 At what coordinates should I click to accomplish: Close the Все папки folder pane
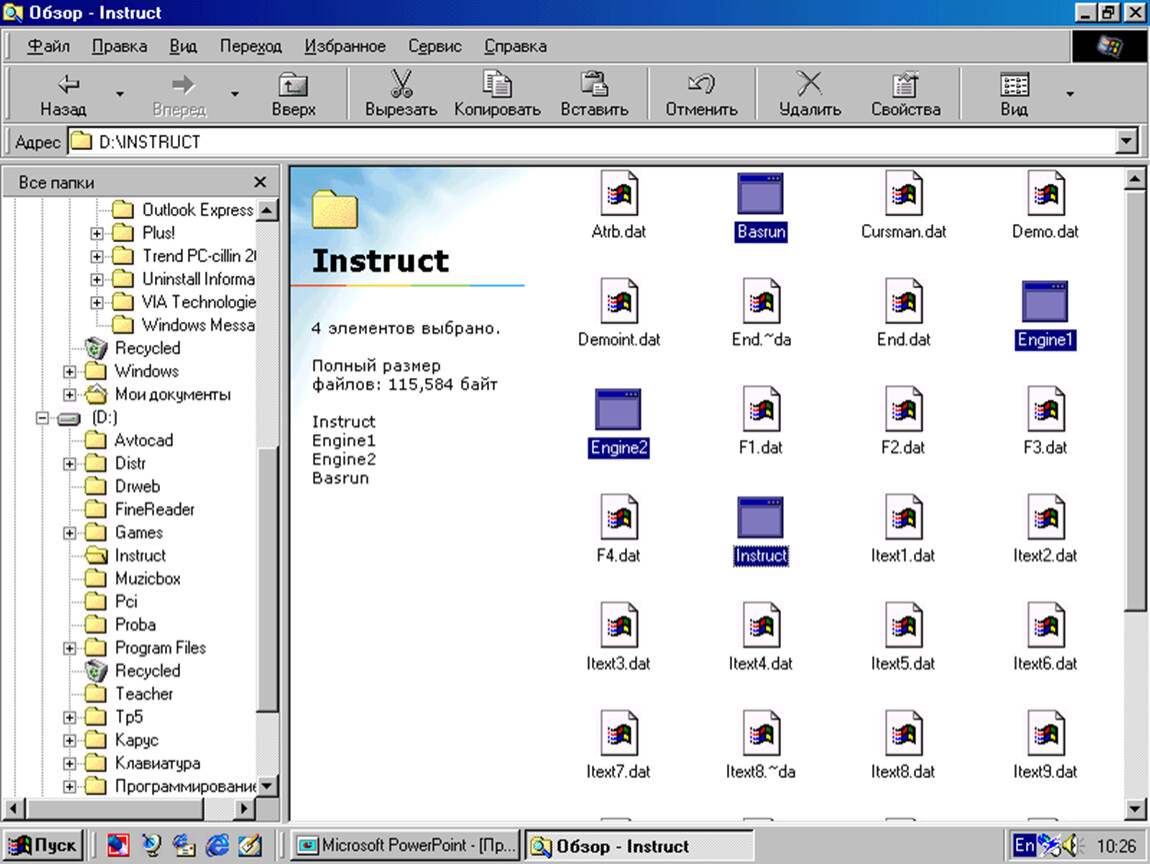coord(260,182)
